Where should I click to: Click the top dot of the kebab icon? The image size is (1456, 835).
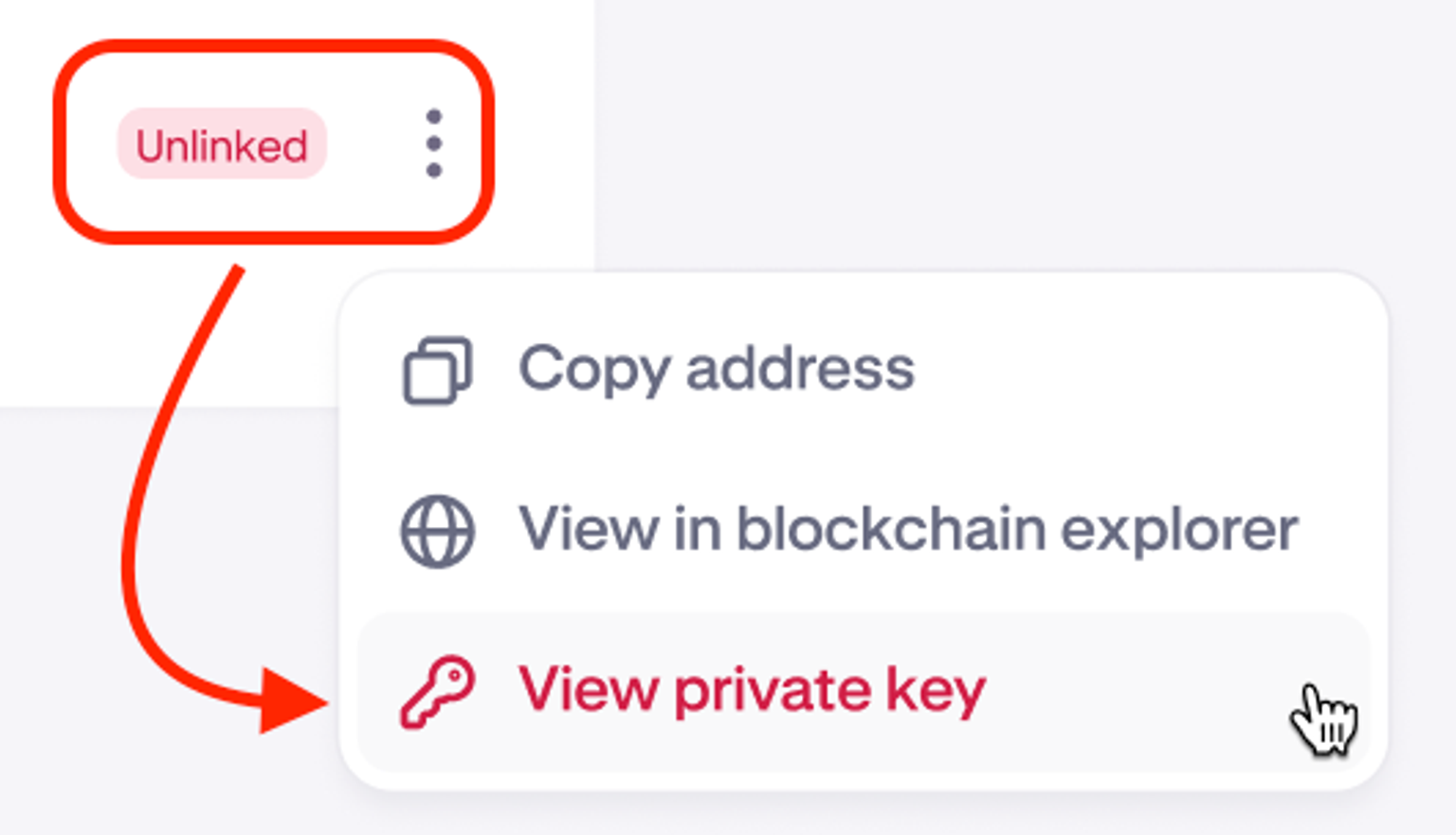click(433, 117)
